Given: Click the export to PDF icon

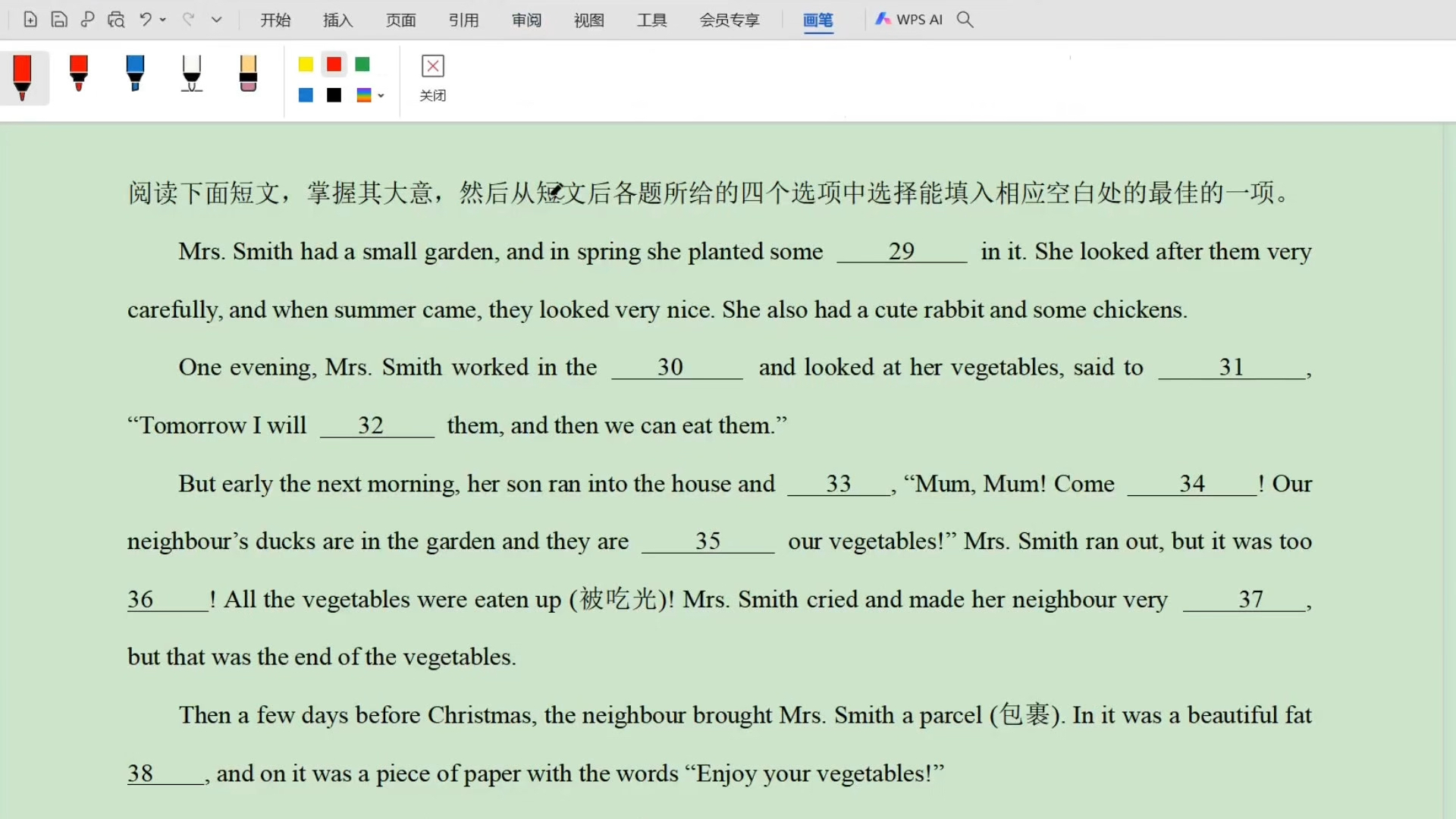Looking at the screenshot, I should point(87,20).
